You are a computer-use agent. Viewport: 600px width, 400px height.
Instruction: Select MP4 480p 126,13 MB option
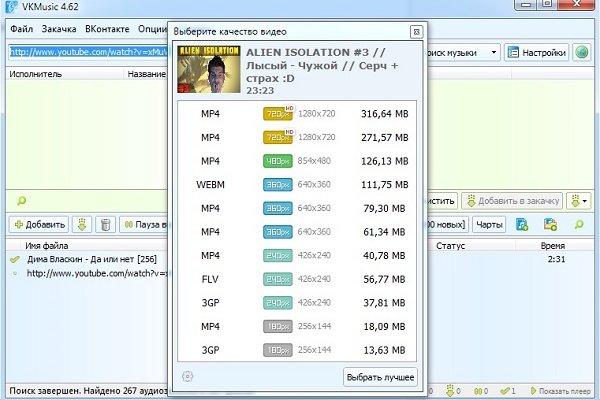(x=298, y=161)
